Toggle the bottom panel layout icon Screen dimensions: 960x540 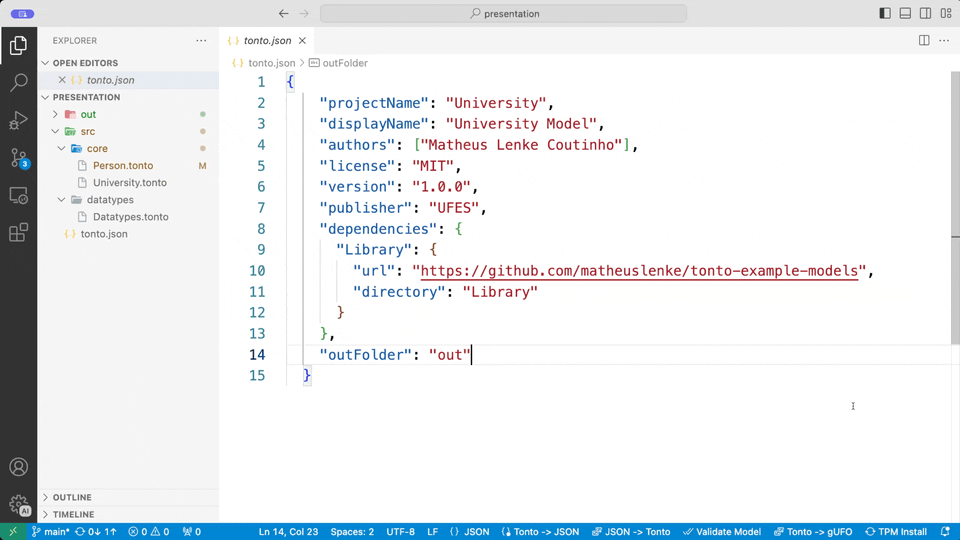tap(905, 13)
